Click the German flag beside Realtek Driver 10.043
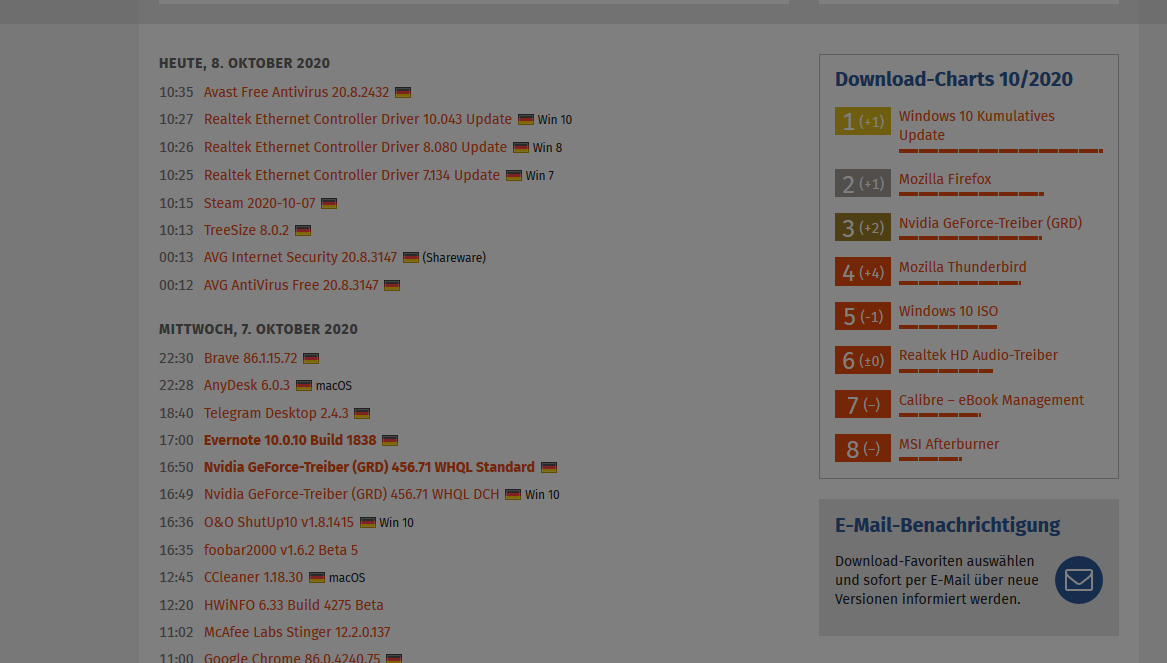 click(x=525, y=120)
